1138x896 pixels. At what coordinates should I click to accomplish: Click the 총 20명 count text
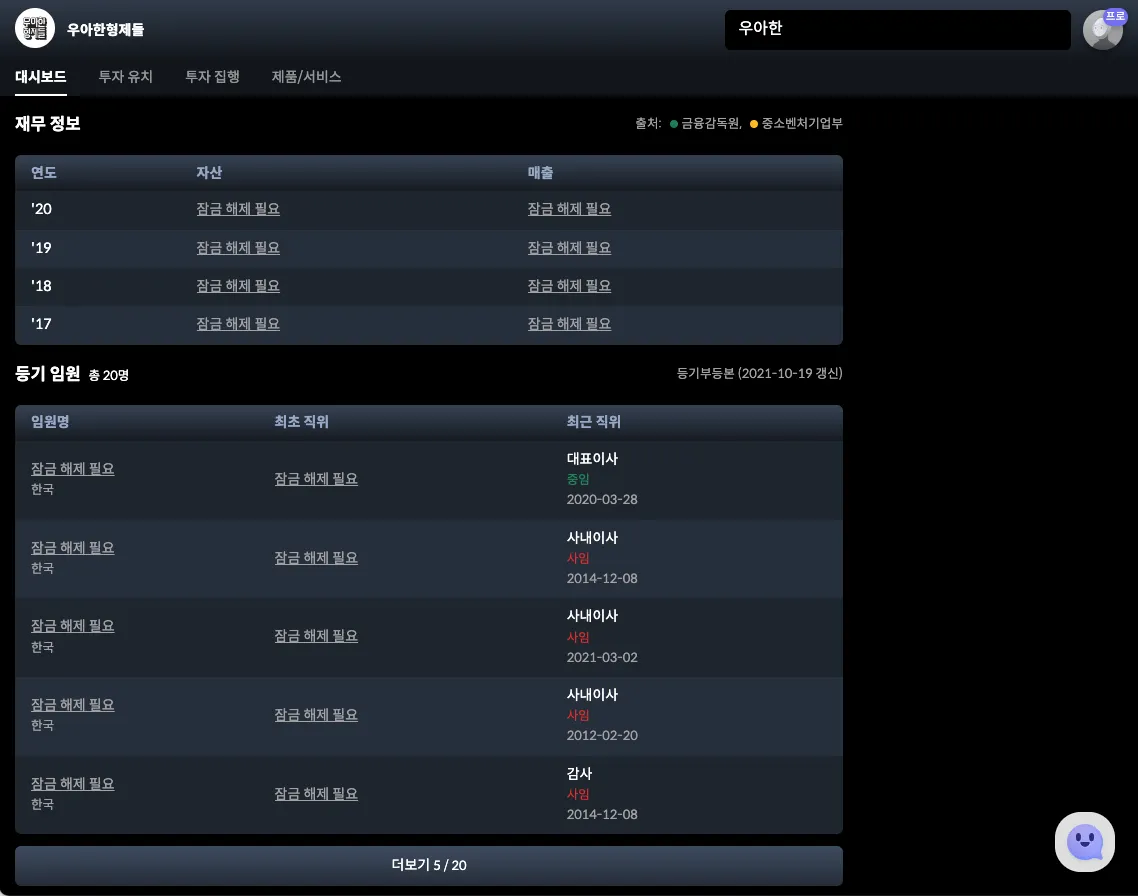click(x=109, y=375)
